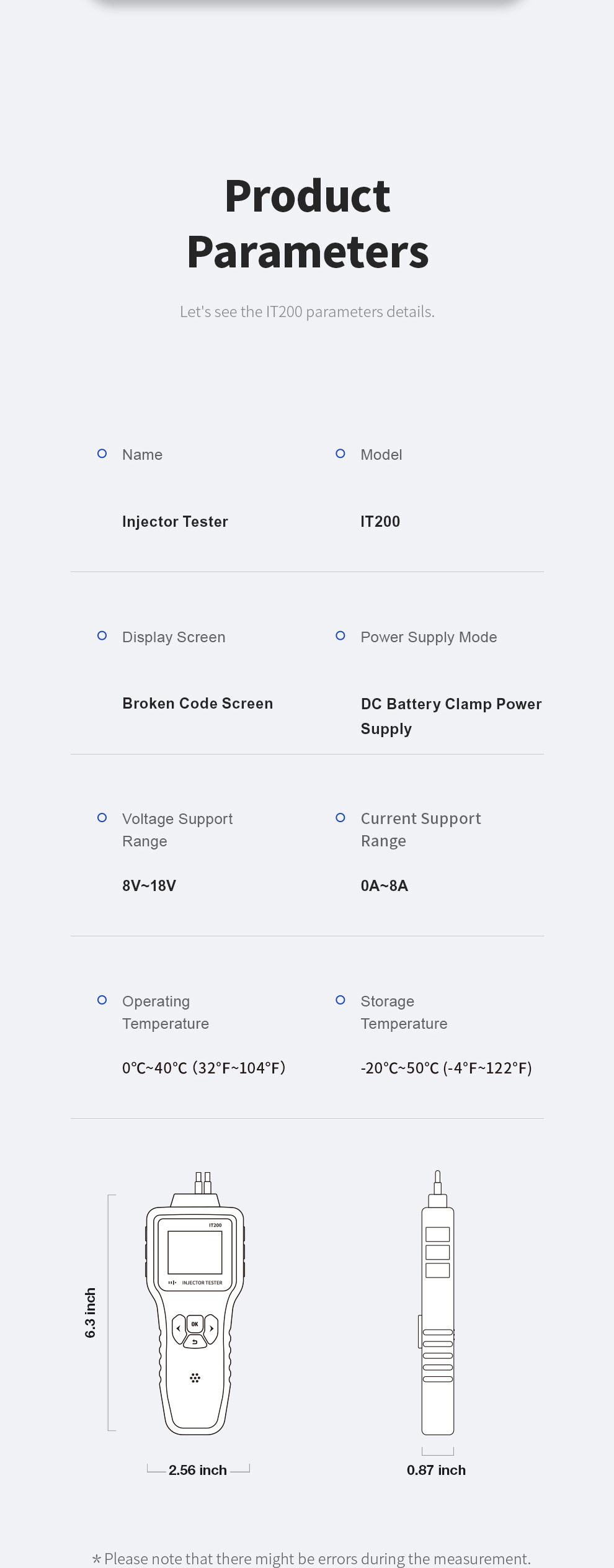Click the IT200 model value

(x=380, y=522)
